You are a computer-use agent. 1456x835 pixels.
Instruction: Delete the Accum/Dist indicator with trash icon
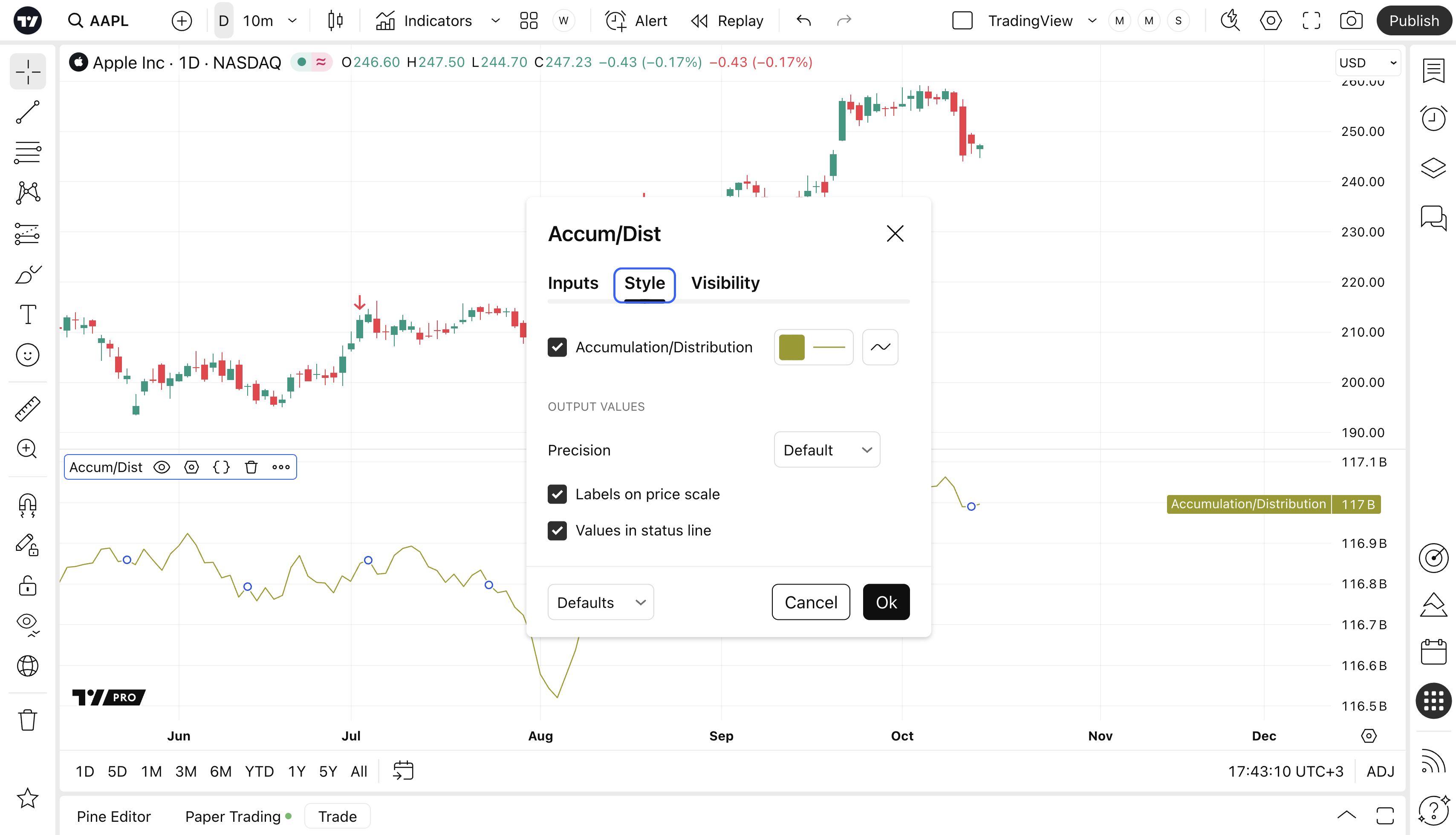pos(251,467)
